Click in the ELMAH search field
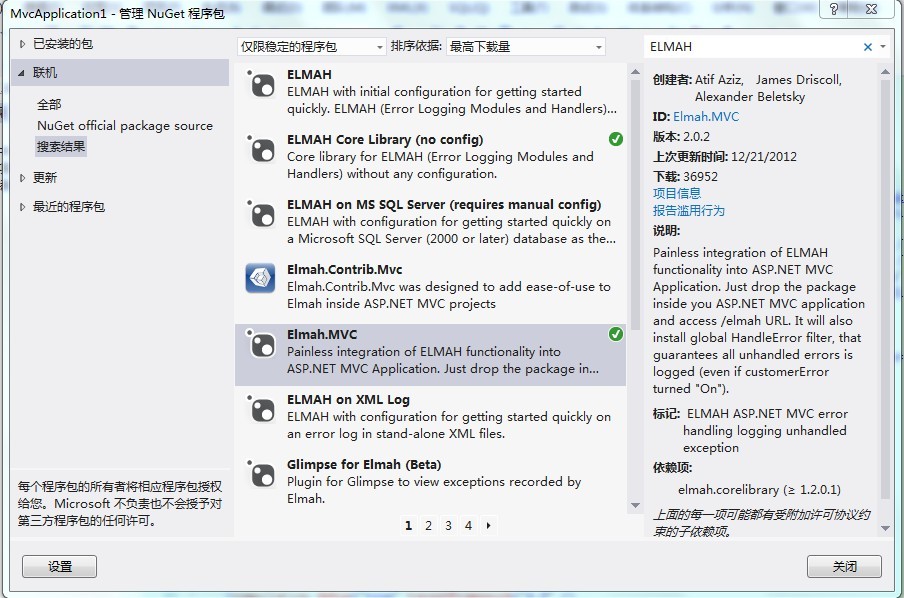904x598 pixels. pos(752,47)
